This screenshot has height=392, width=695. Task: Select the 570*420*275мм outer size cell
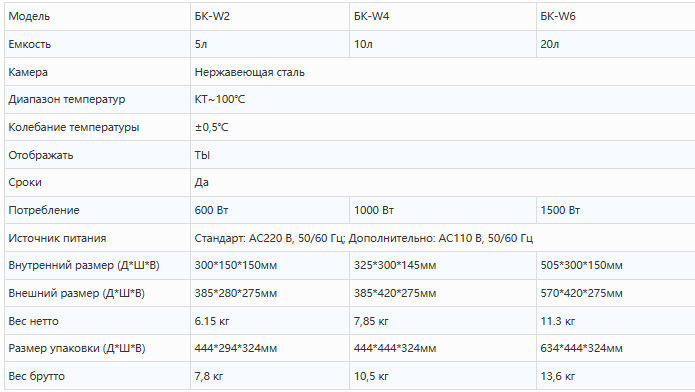616,293
